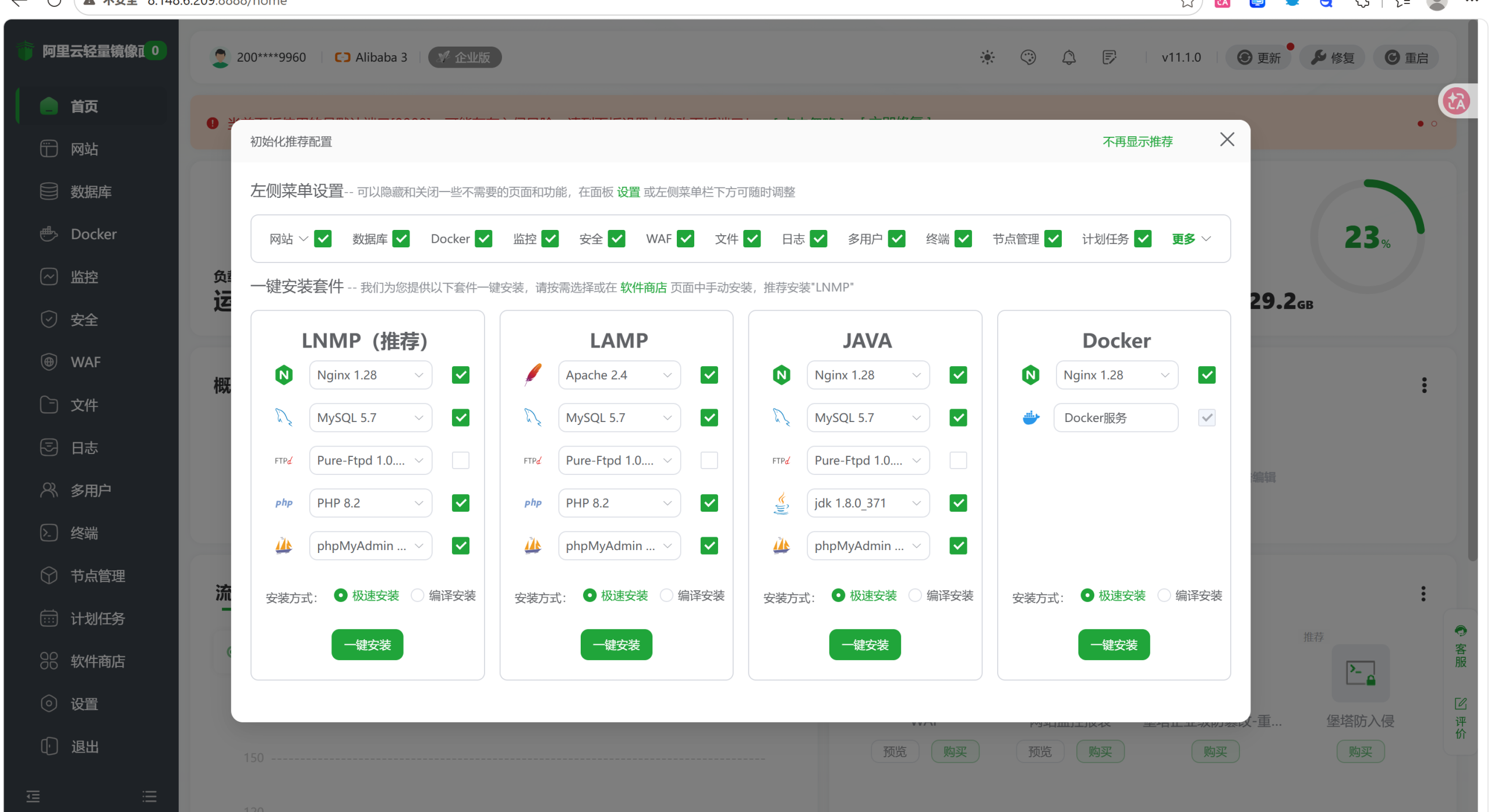
Task: Uncheck the 计划任务 menu checkbox
Action: 1143,239
